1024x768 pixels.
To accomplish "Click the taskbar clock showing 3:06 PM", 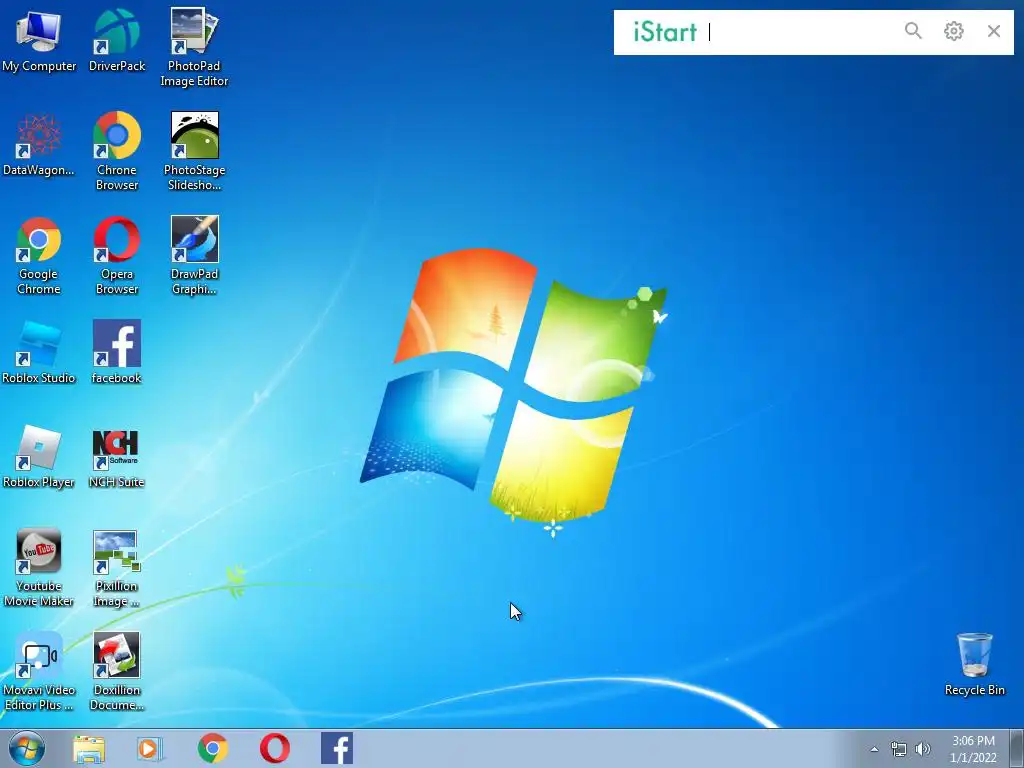I will pyautogui.click(x=973, y=749).
